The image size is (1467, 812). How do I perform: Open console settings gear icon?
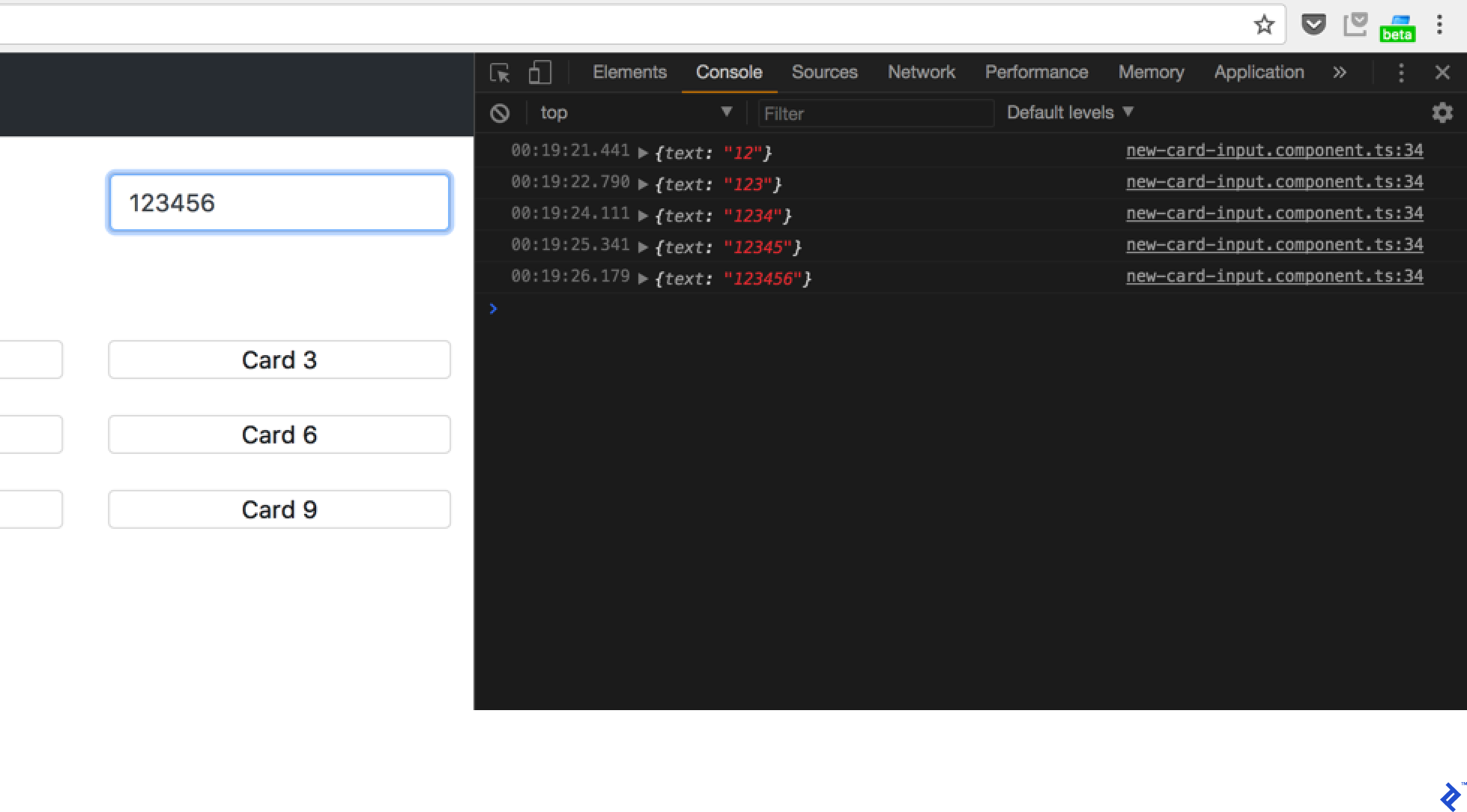pos(1442,113)
